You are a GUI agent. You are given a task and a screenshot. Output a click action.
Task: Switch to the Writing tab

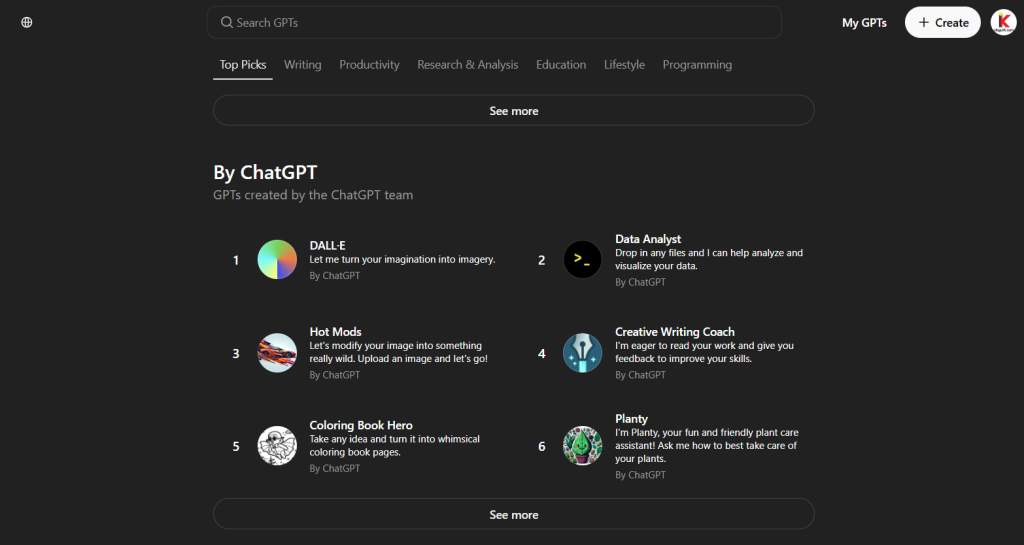pos(302,65)
